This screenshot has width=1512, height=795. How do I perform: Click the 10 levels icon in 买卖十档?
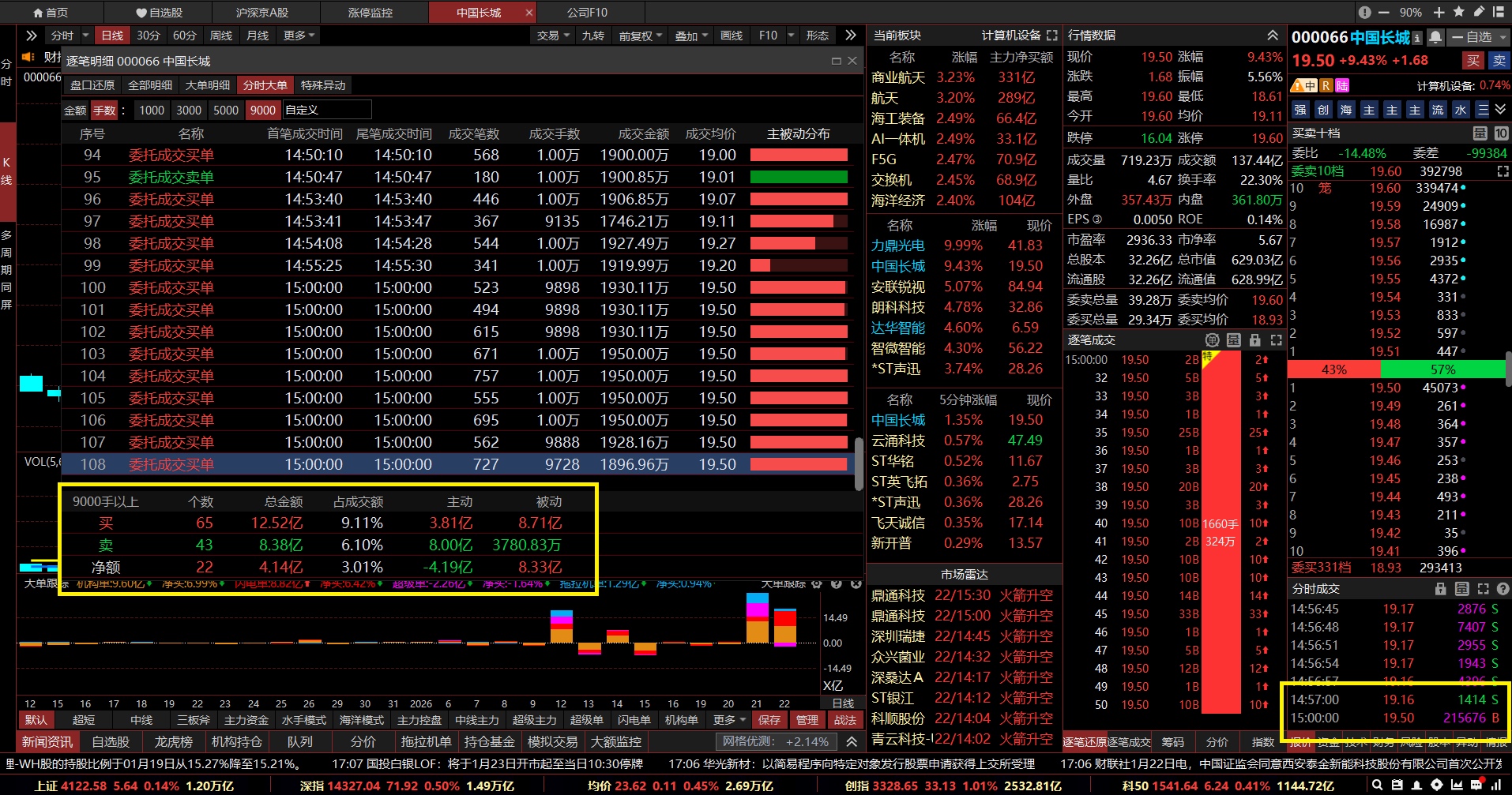(1501, 133)
